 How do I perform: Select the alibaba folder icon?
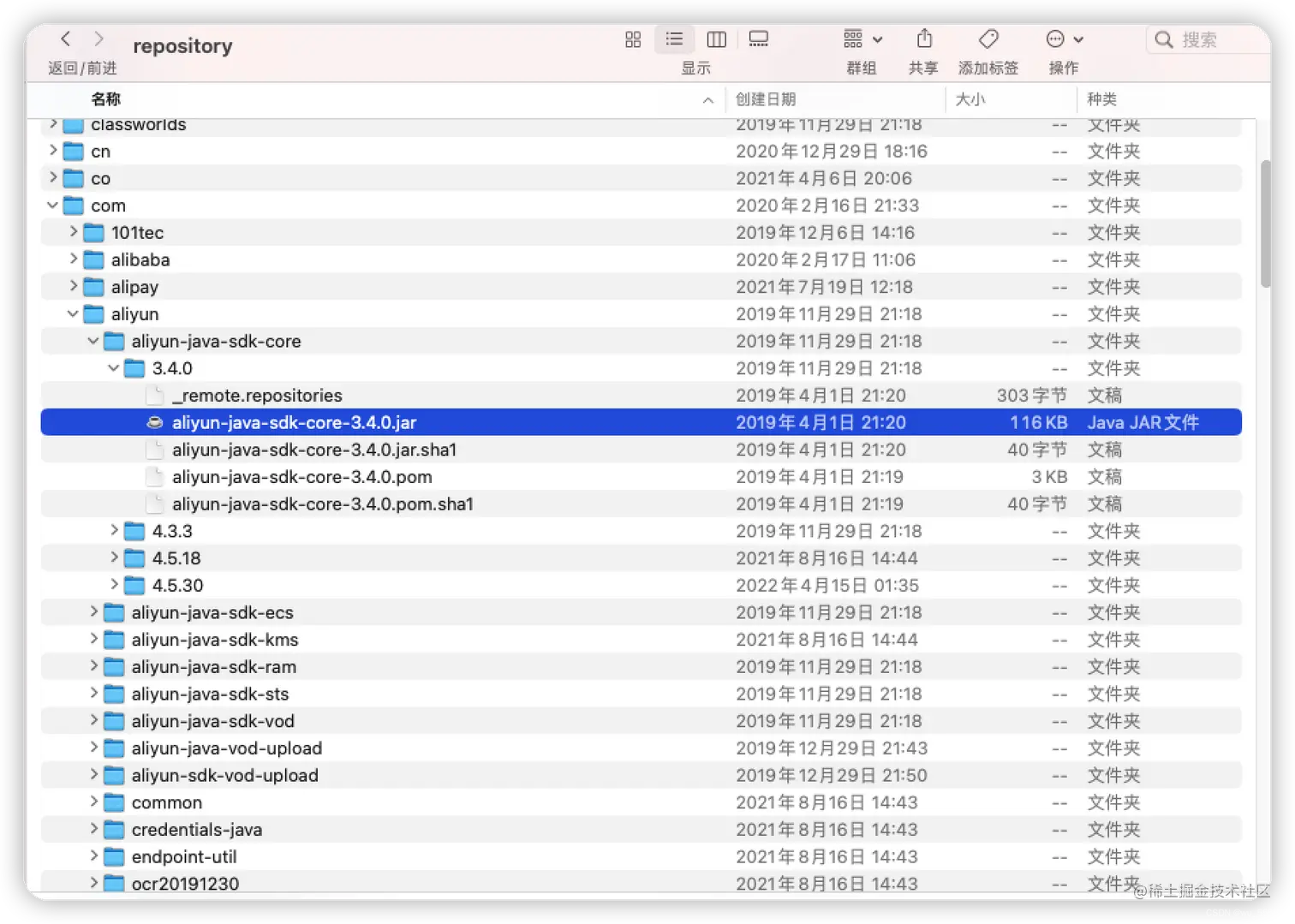click(93, 259)
